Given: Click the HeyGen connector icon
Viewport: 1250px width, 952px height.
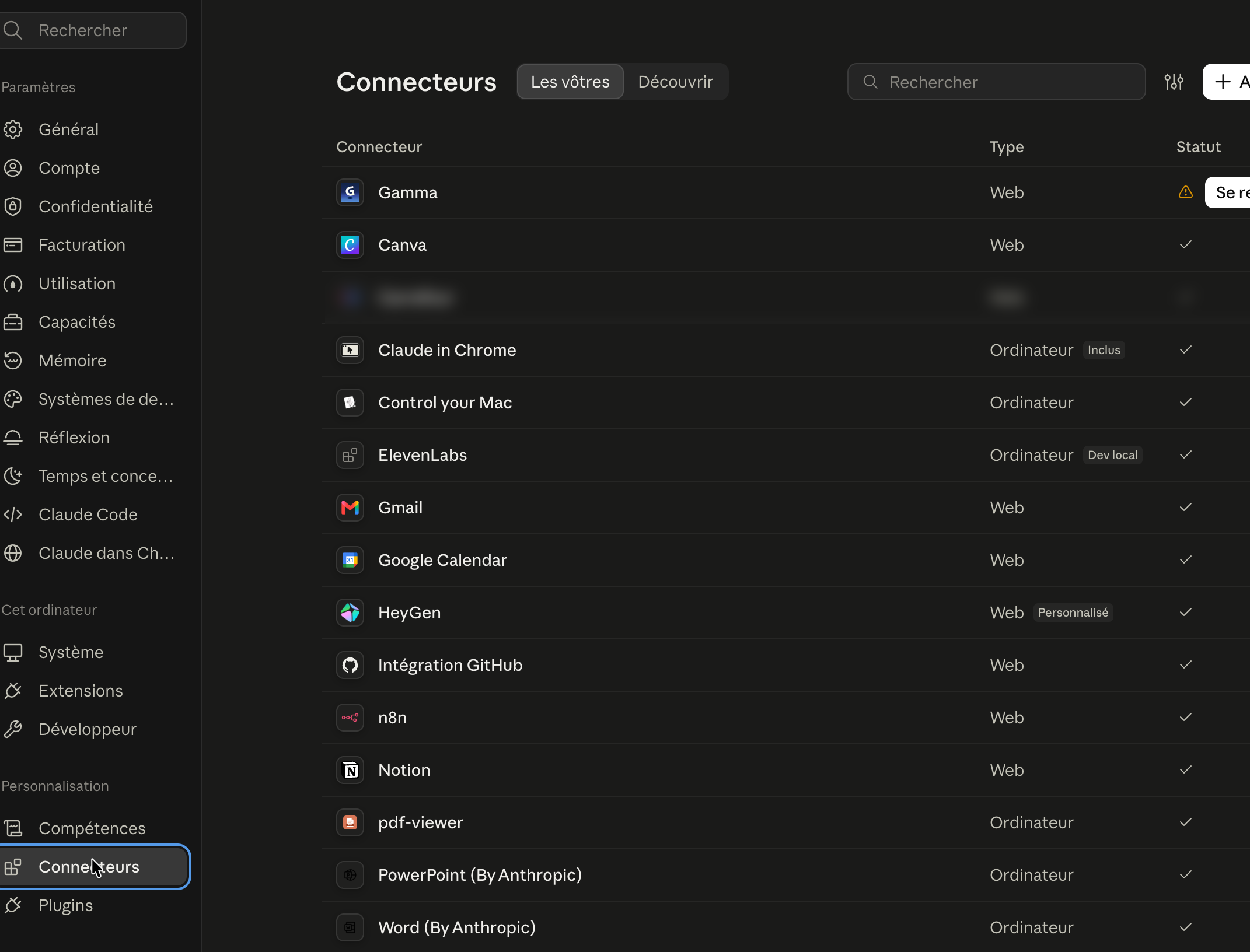Looking at the screenshot, I should (x=350, y=612).
